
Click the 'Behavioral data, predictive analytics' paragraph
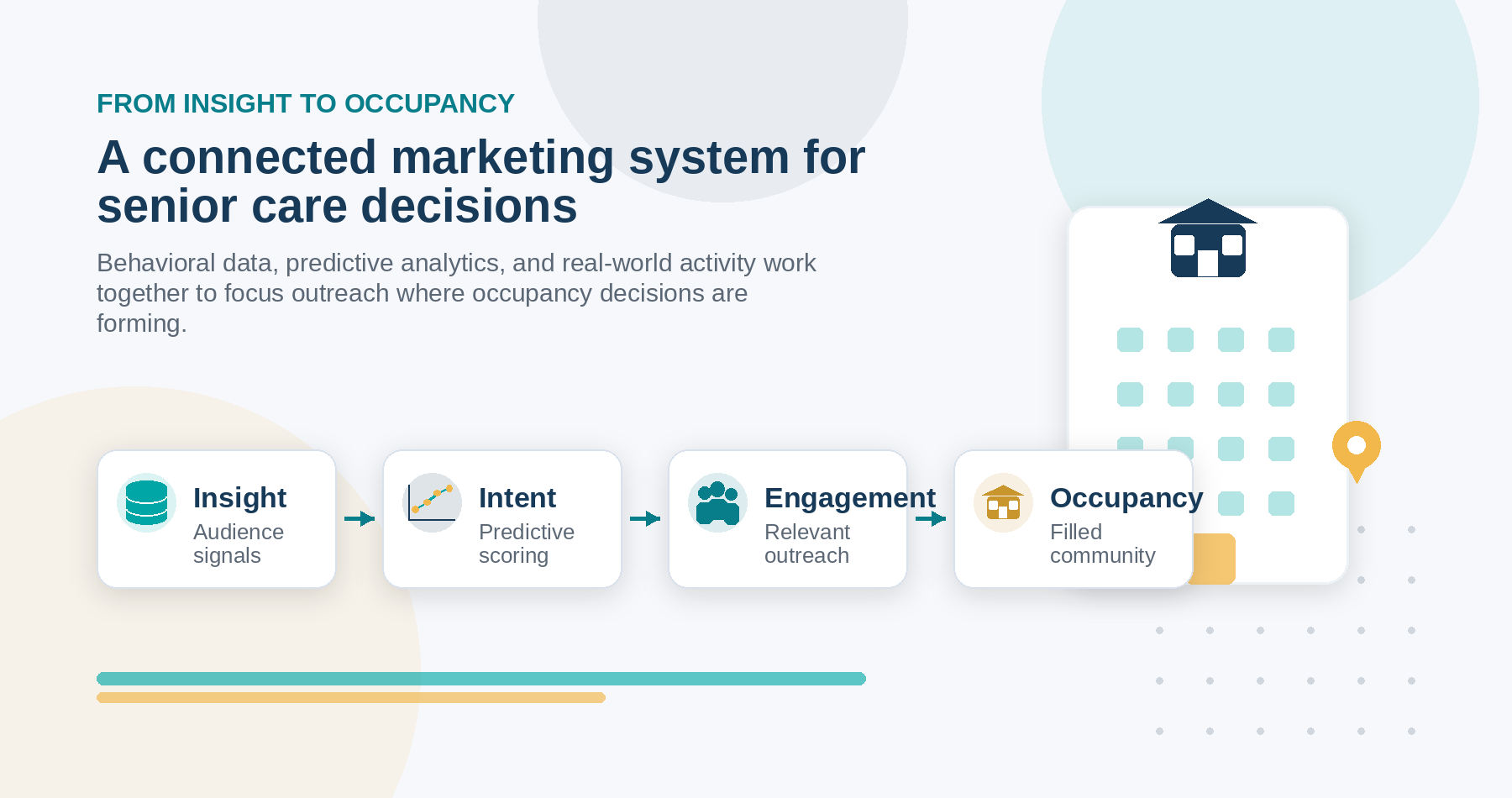click(x=456, y=293)
